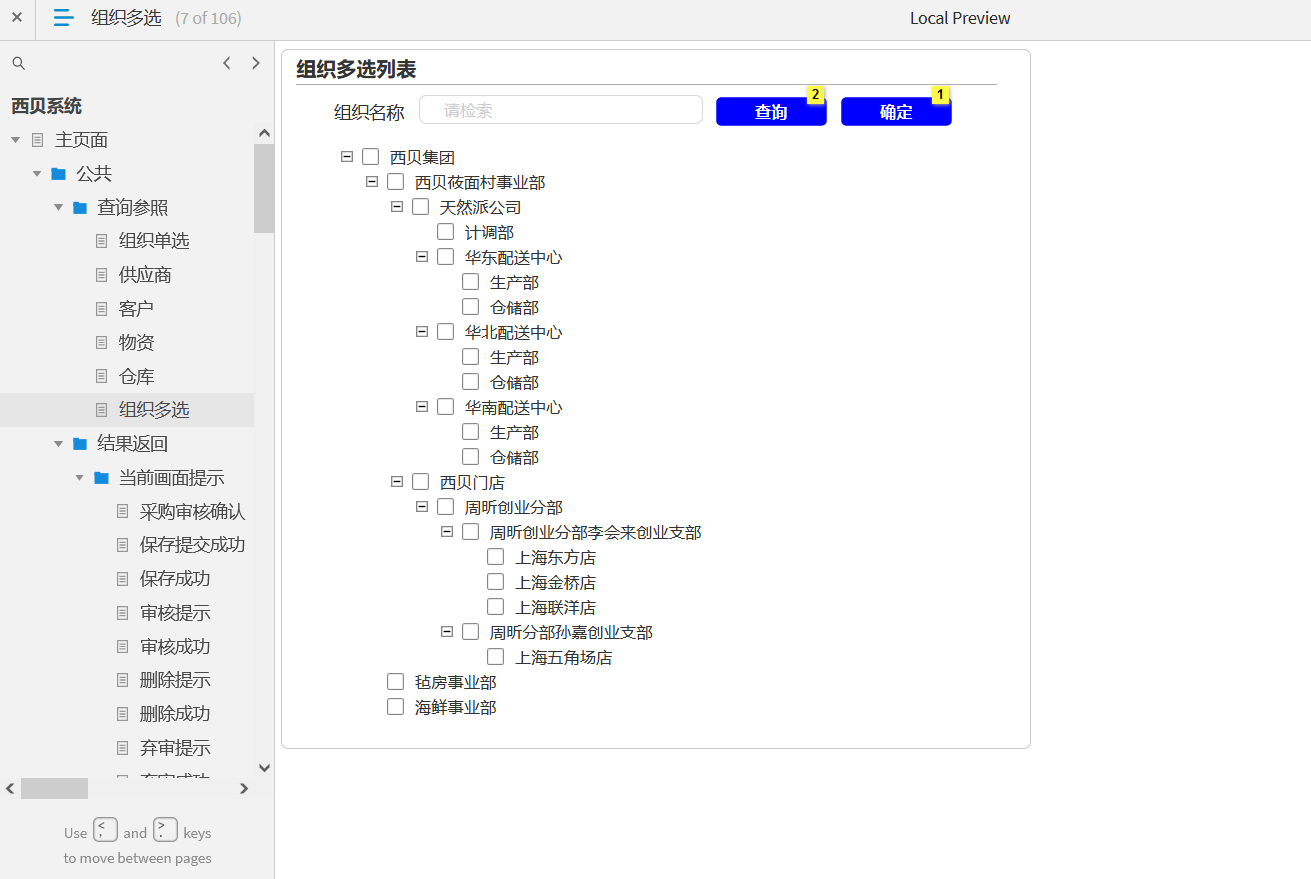
Task: Check the 上海五角场店 checkbox
Action: pos(496,657)
